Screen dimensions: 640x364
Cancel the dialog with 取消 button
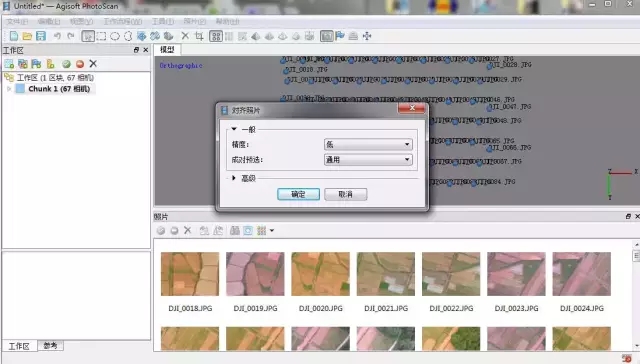(x=345, y=194)
